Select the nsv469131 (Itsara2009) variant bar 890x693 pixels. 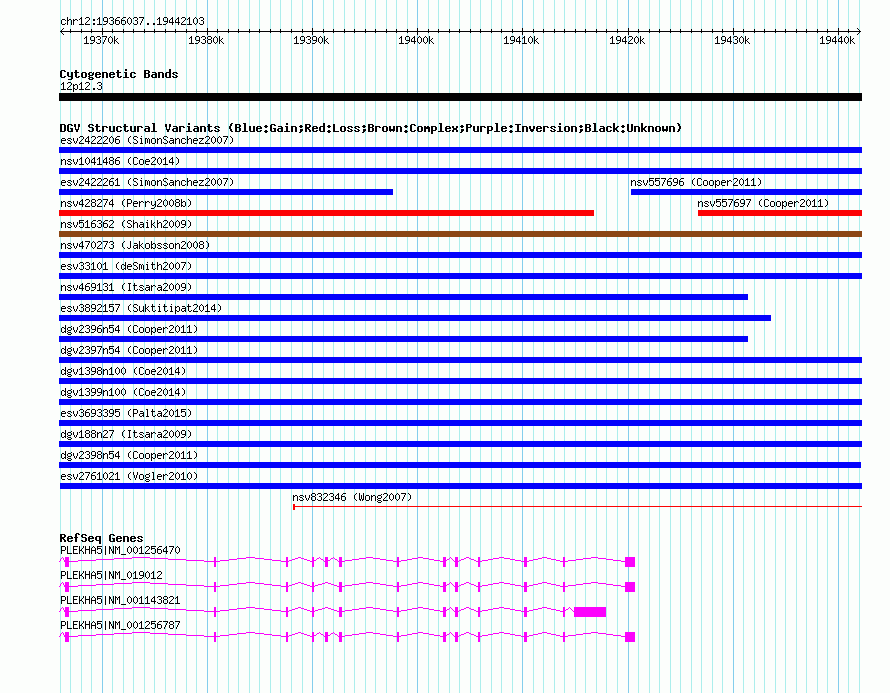[404, 297]
